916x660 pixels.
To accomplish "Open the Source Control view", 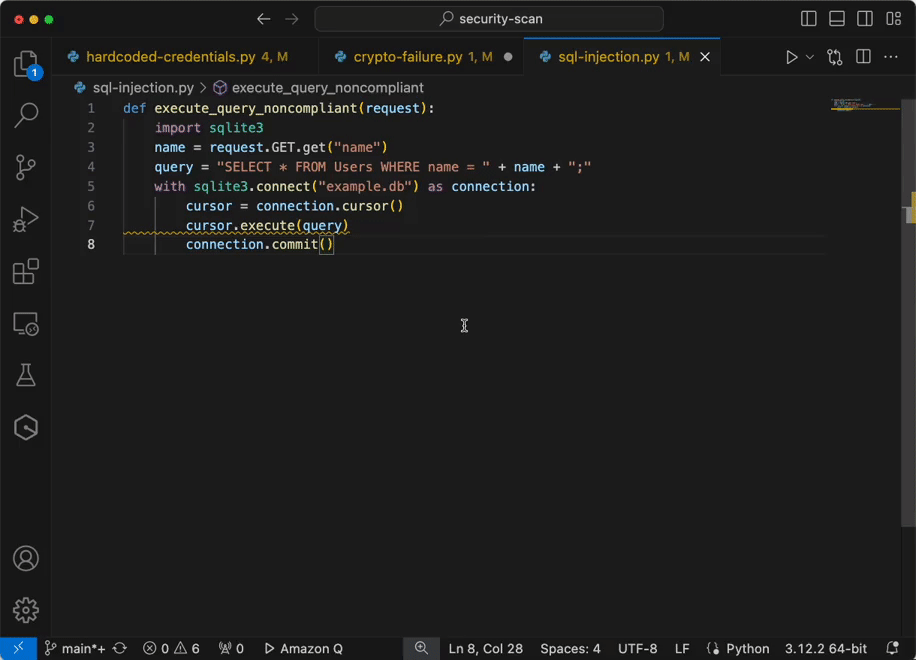I will pos(25,167).
